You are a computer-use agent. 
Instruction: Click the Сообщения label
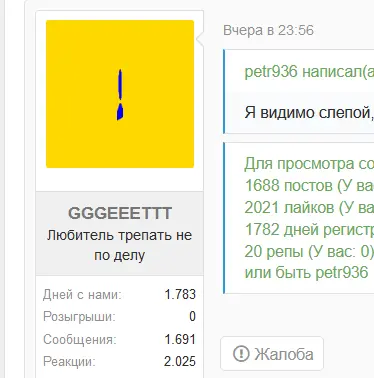coord(80,340)
